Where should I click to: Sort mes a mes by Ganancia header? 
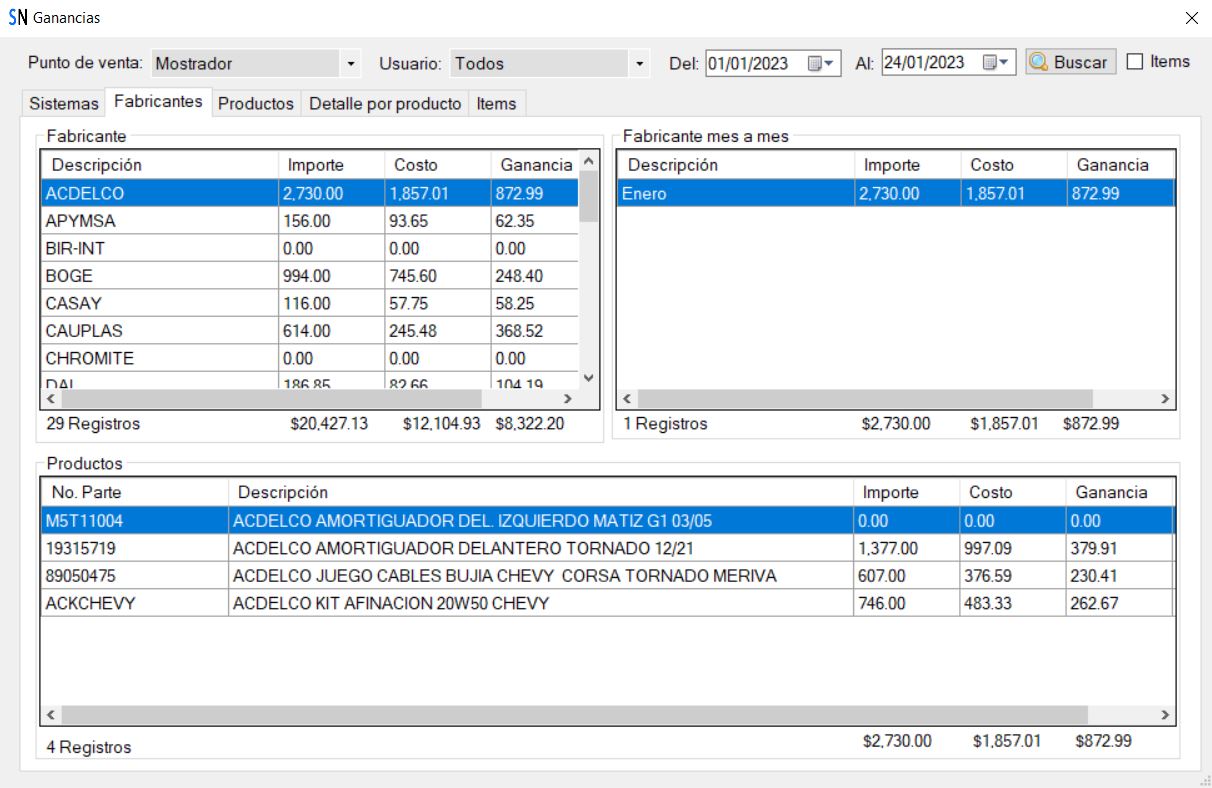(x=1120, y=165)
